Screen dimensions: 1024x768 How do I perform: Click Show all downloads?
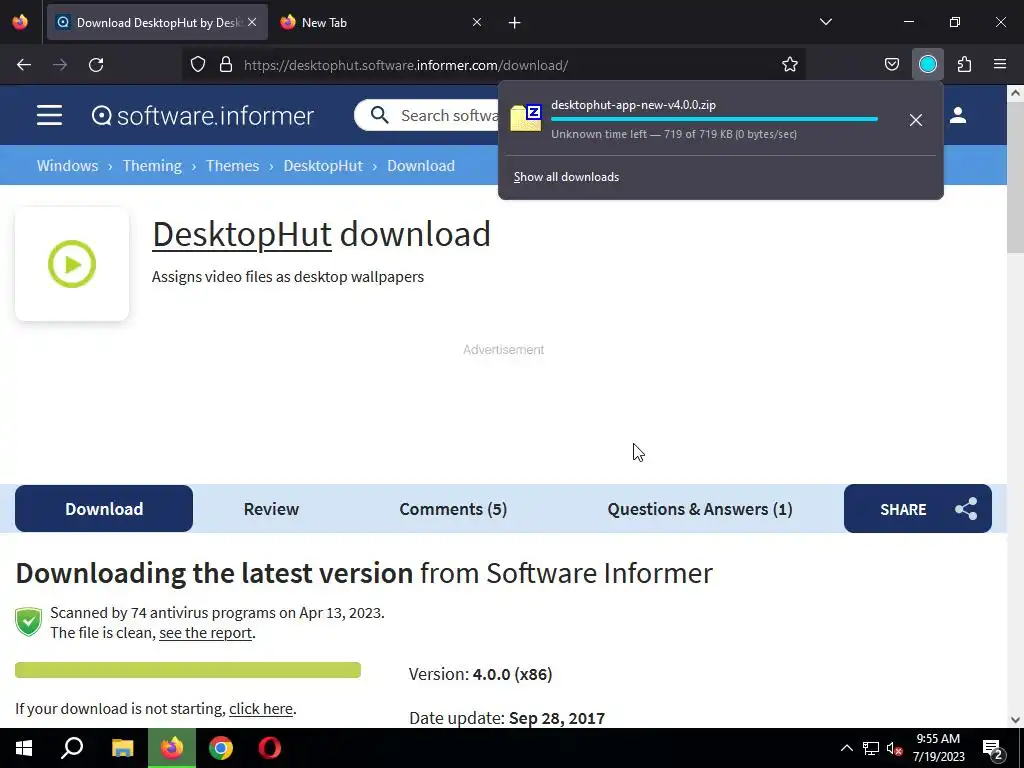tap(566, 177)
